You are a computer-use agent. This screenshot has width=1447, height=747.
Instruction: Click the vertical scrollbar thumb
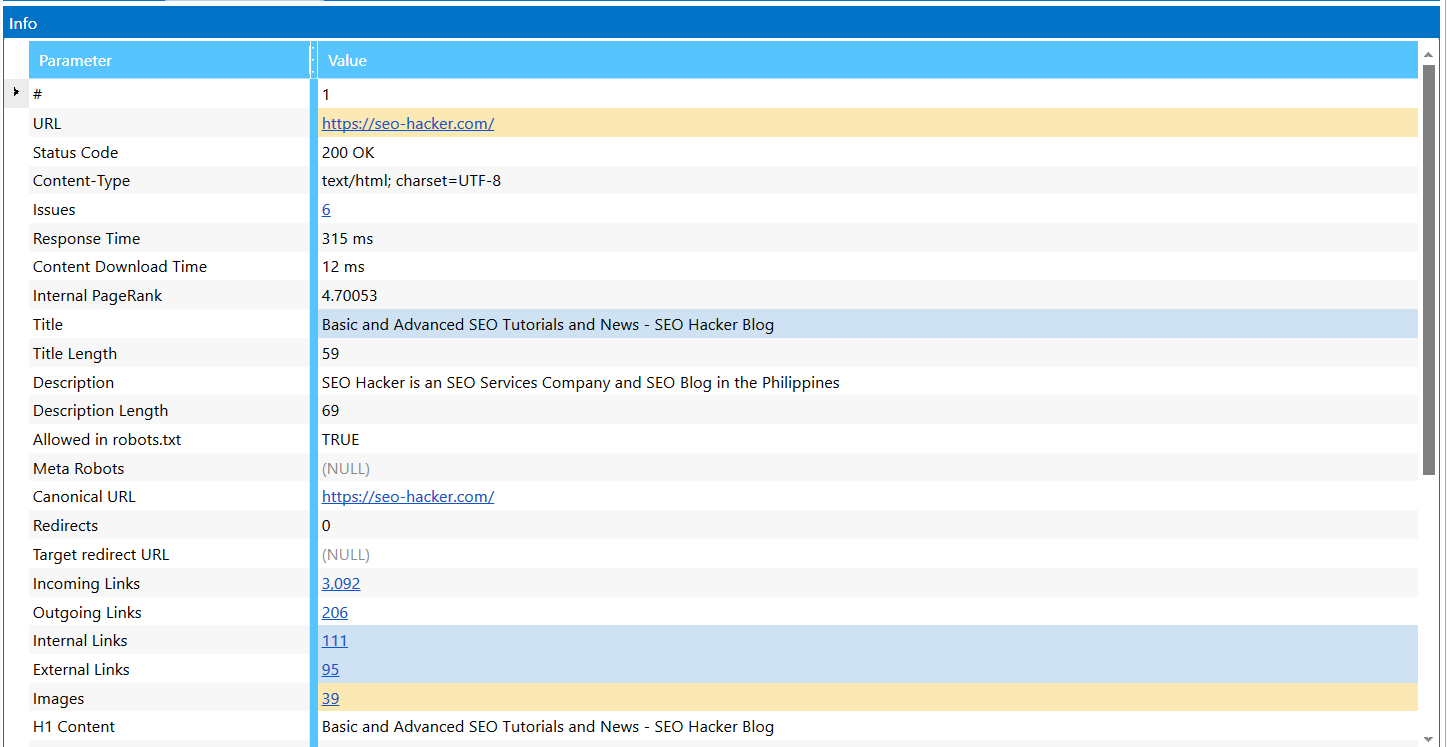point(1428,270)
